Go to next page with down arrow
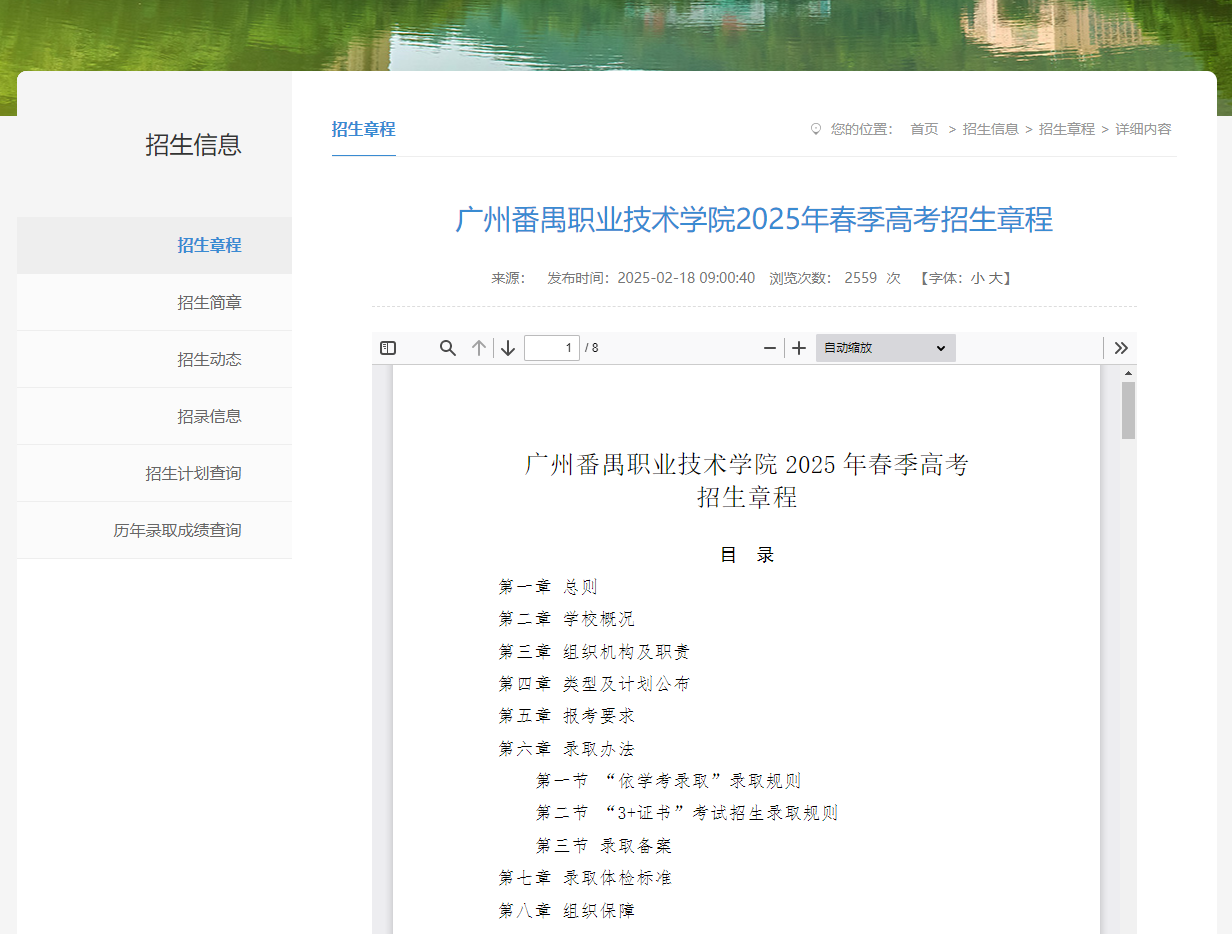This screenshot has width=1232, height=934. point(507,347)
